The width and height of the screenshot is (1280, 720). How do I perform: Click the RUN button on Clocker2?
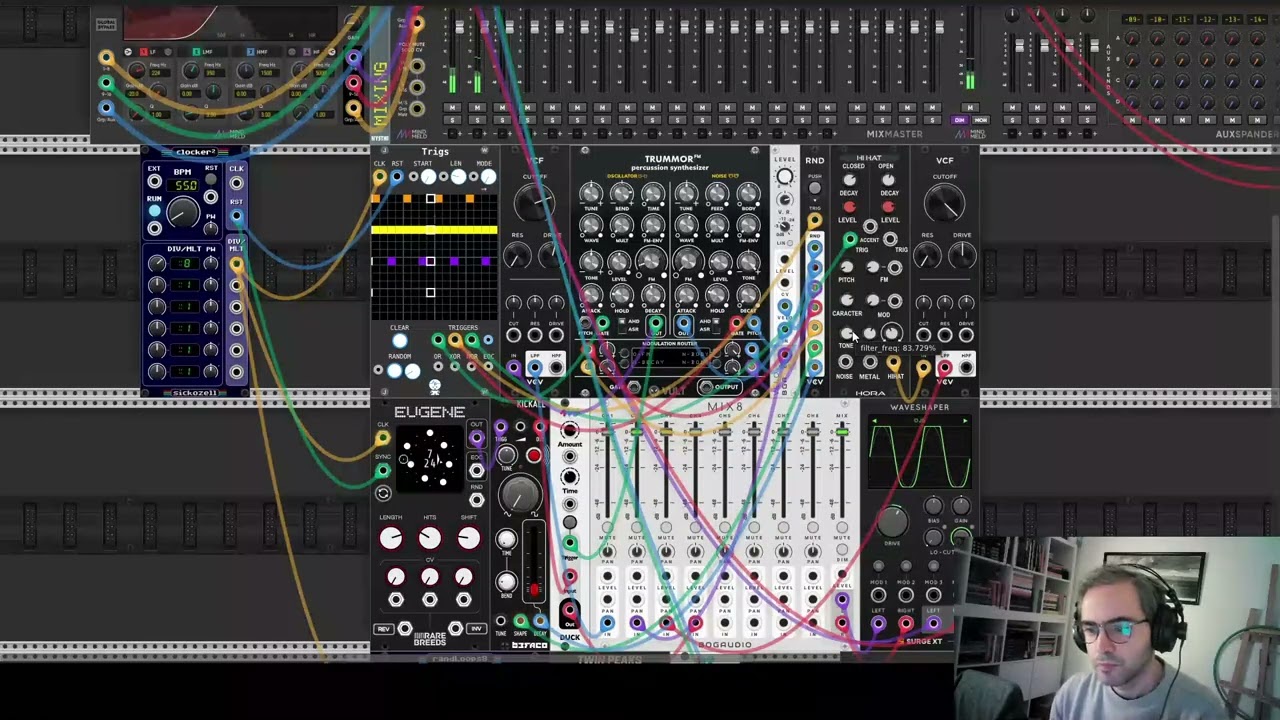154,209
